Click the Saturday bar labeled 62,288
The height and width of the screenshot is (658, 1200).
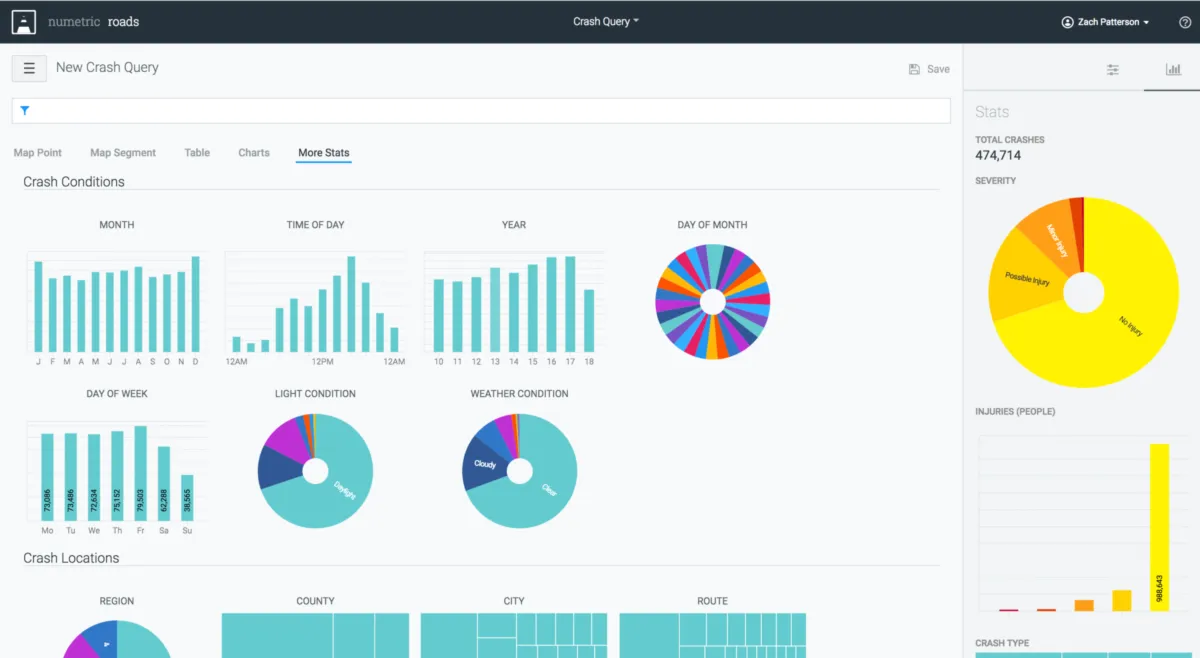tap(164, 484)
